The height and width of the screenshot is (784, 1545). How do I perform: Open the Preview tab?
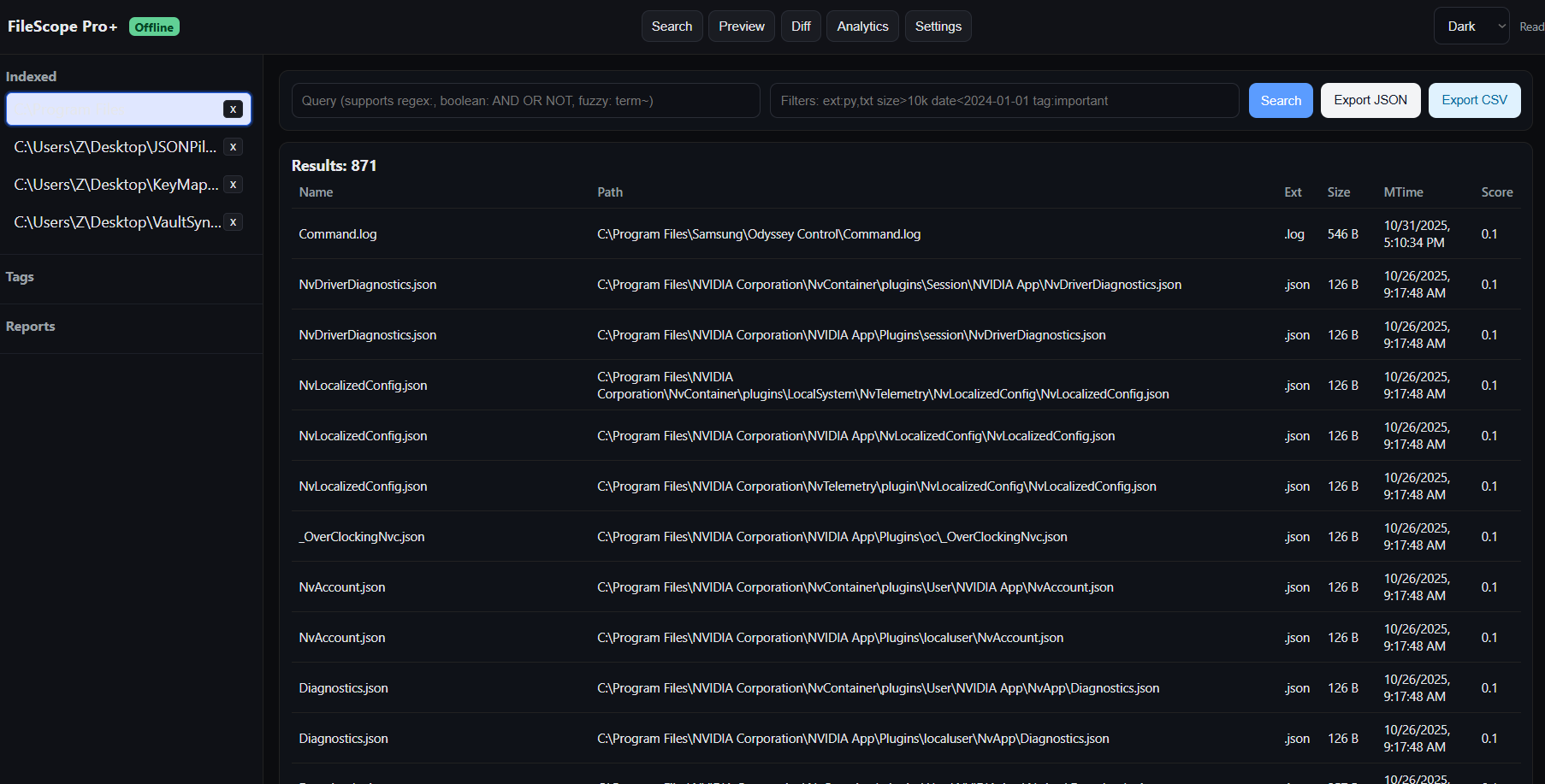[742, 27]
